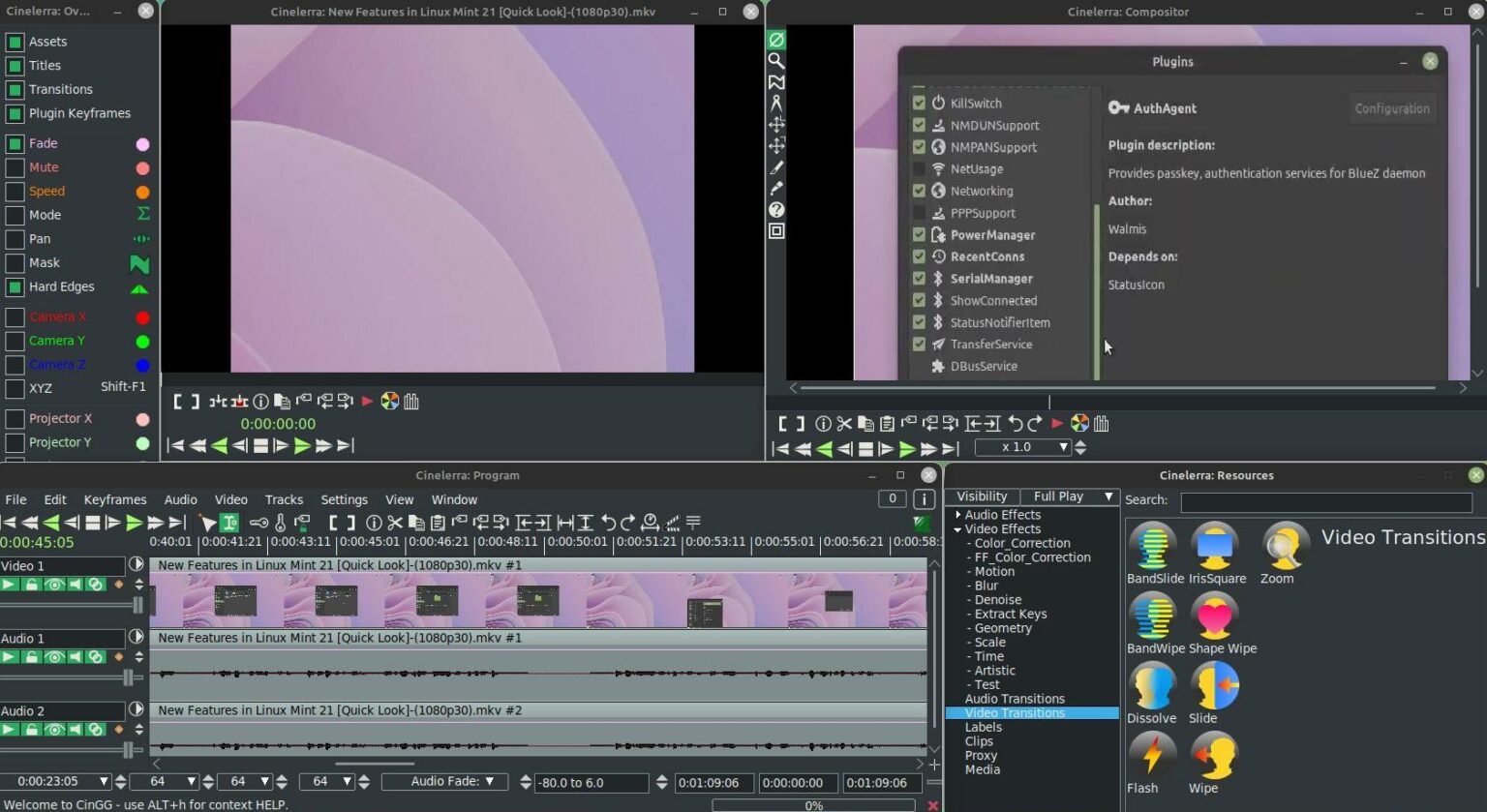
Task: Uncheck the PowerManager plugin
Action: click(x=918, y=234)
